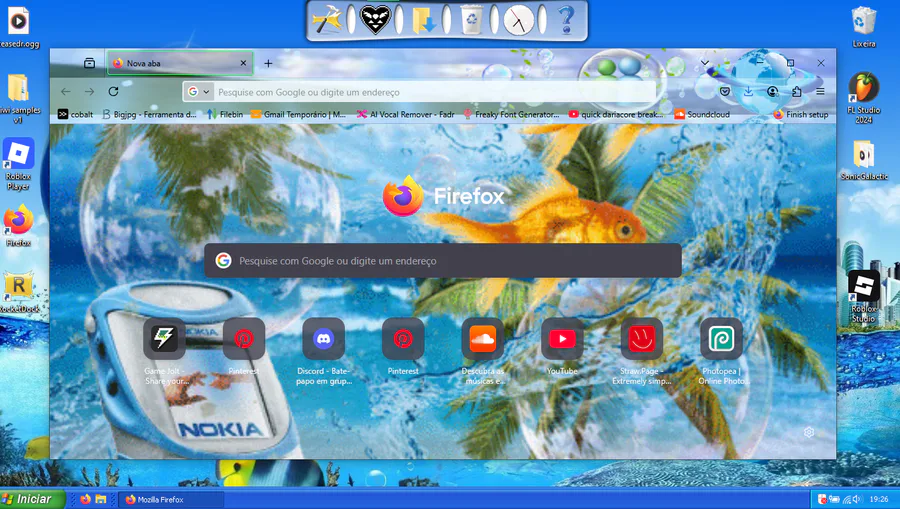Select the SonicGalactic desktop folder
This screenshot has width=900, height=509.
[x=864, y=160]
